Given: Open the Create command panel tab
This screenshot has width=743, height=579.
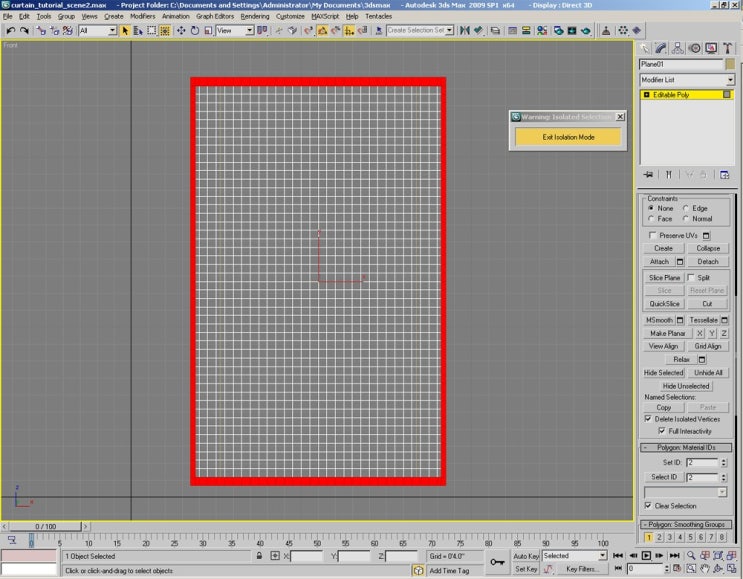Looking at the screenshot, I should (646, 47).
